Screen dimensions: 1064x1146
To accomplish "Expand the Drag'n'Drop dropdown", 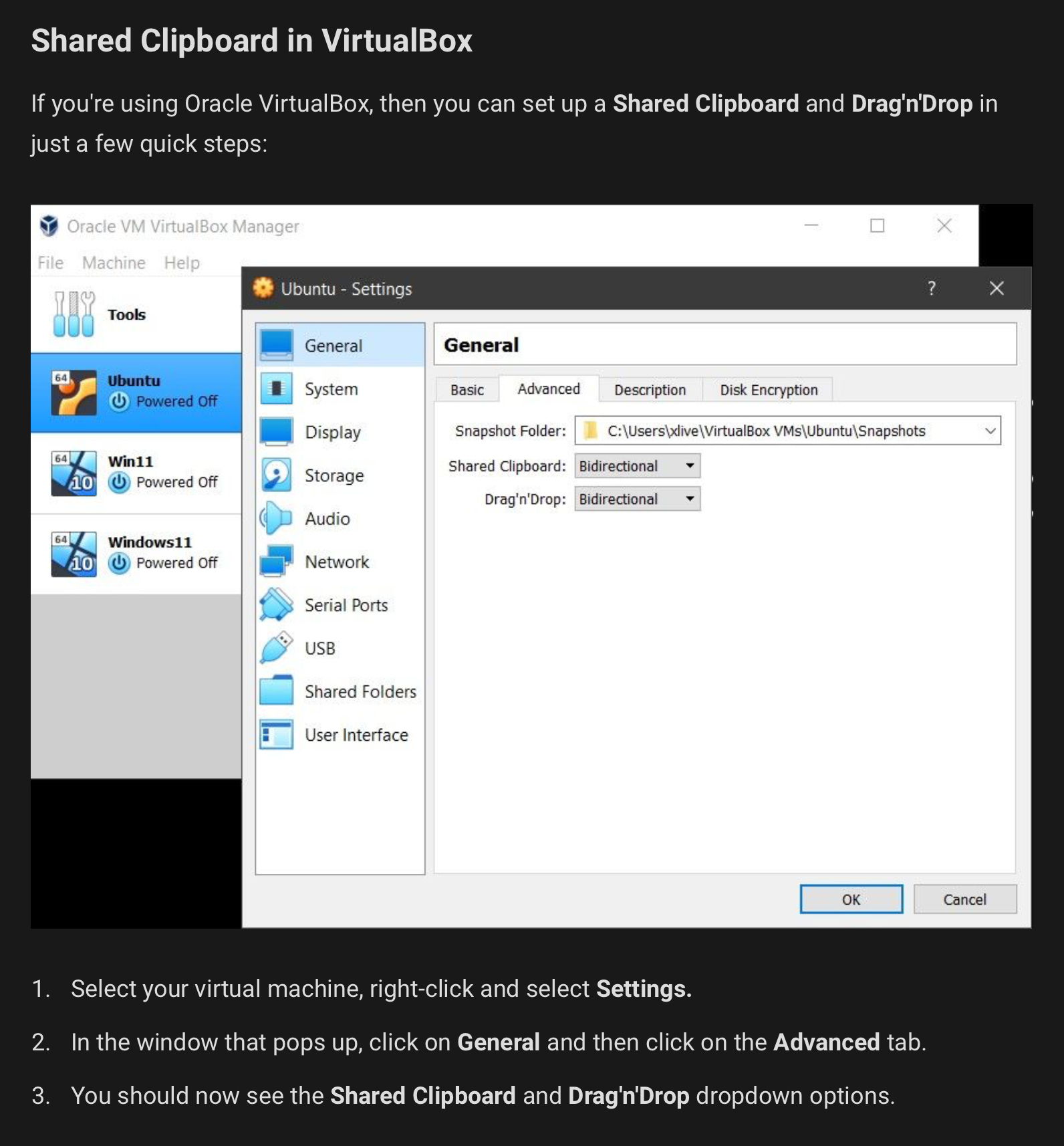I will point(638,499).
